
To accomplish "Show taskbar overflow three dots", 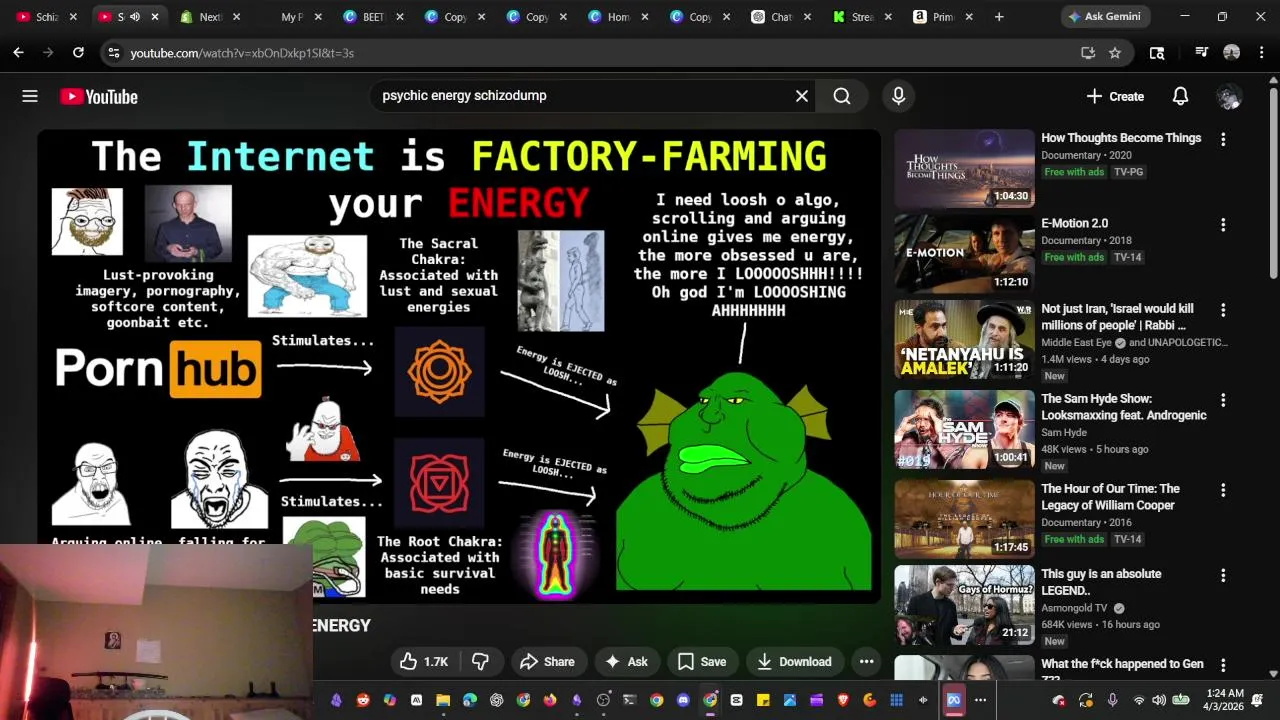I will 980,700.
